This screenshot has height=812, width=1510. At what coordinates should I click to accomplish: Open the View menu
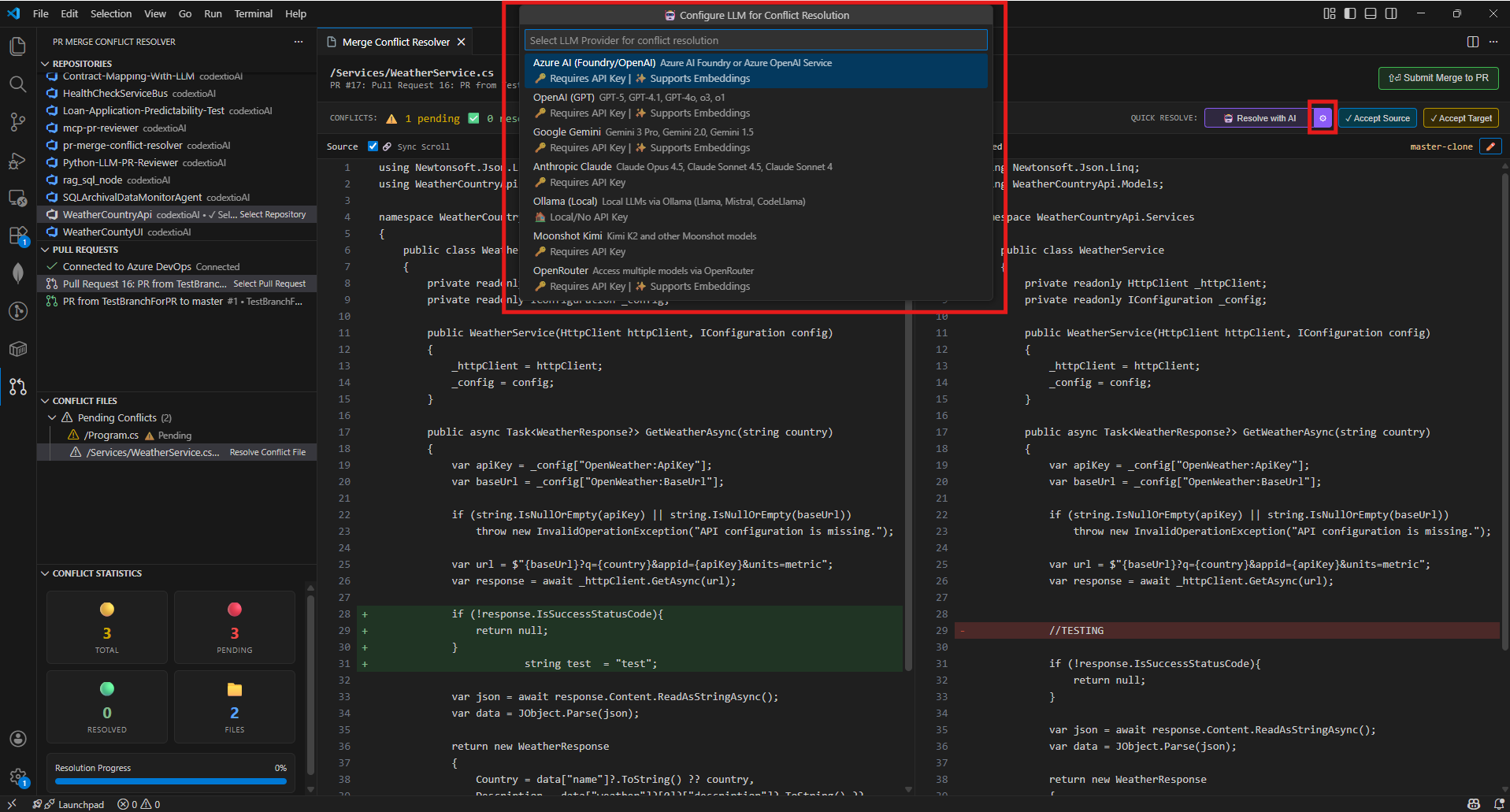[155, 13]
